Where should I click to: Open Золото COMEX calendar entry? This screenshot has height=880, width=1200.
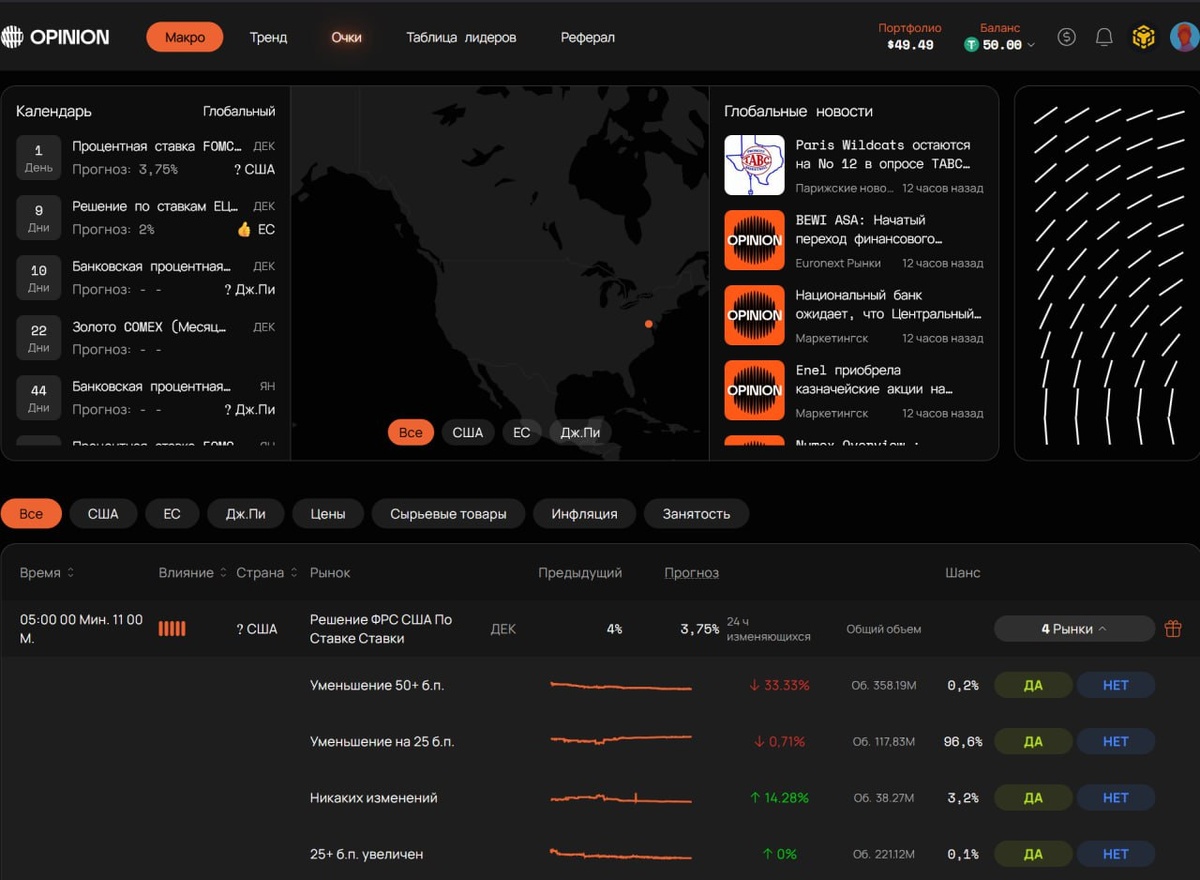(145, 338)
